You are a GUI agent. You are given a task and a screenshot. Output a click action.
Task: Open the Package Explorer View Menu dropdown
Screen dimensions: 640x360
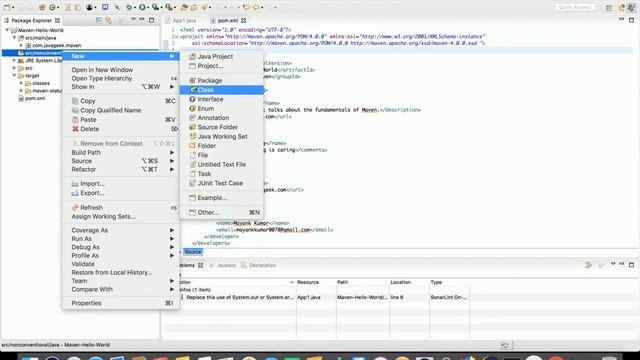133,20
